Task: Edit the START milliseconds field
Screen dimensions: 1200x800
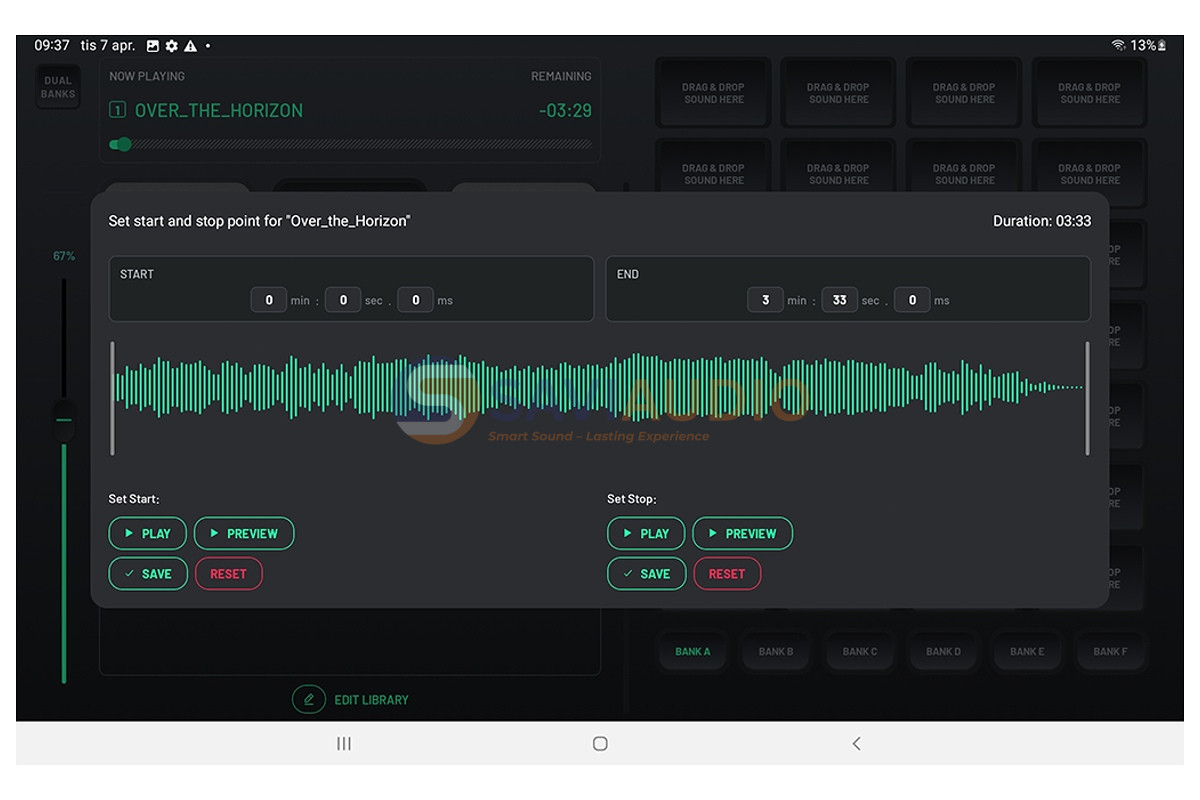Action: click(416, 300)
